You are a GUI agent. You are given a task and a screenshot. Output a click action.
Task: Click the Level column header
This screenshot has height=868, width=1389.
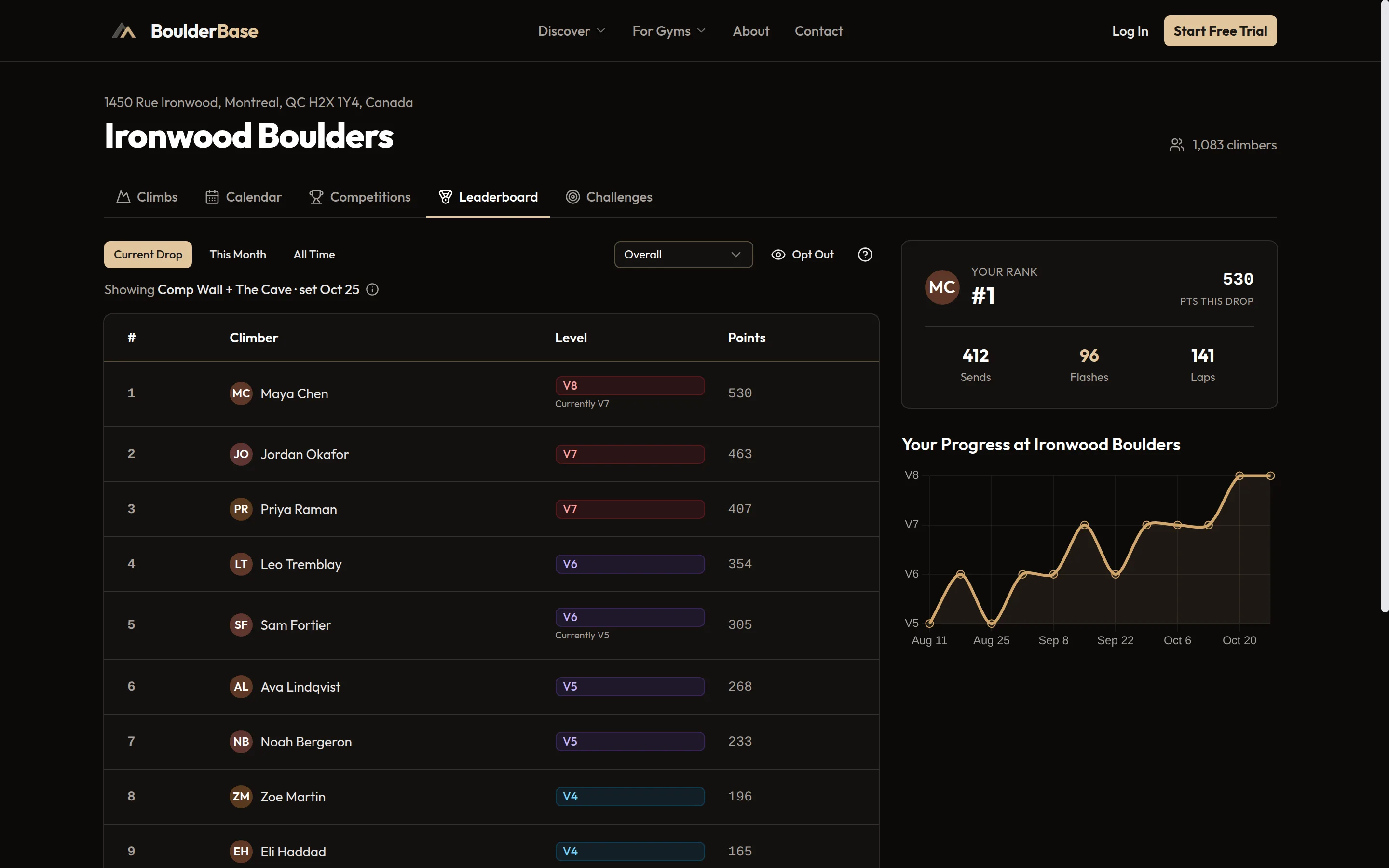click(571, 338)
